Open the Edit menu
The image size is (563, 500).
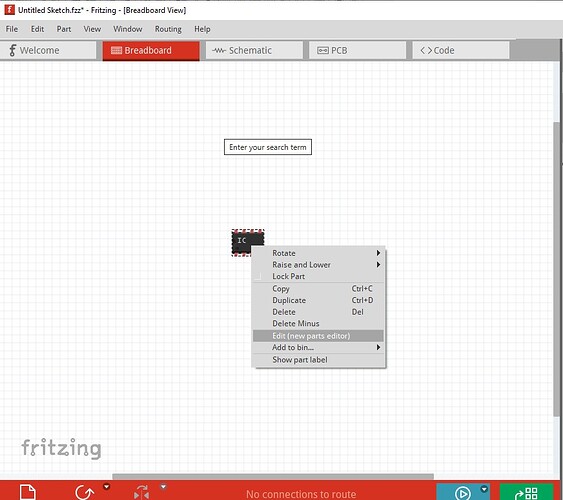click(x=37, y=29)
